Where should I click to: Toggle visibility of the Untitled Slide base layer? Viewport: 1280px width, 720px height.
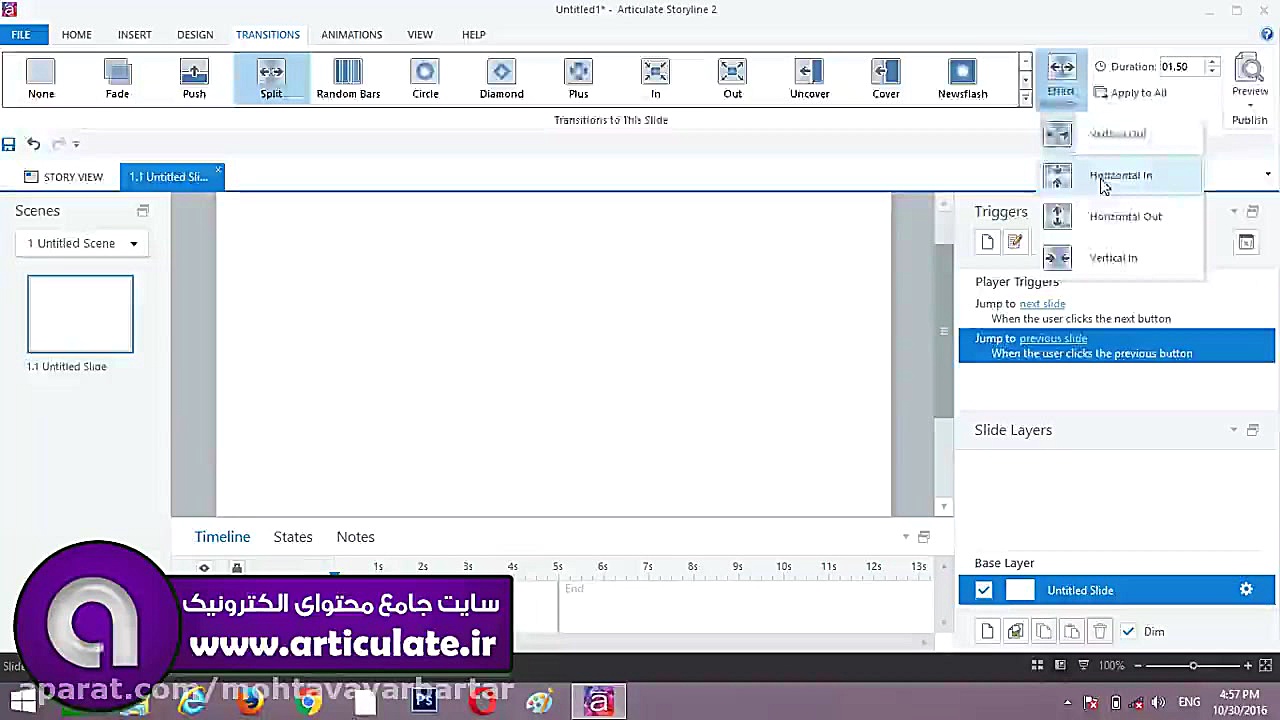[x=983, y=590]
